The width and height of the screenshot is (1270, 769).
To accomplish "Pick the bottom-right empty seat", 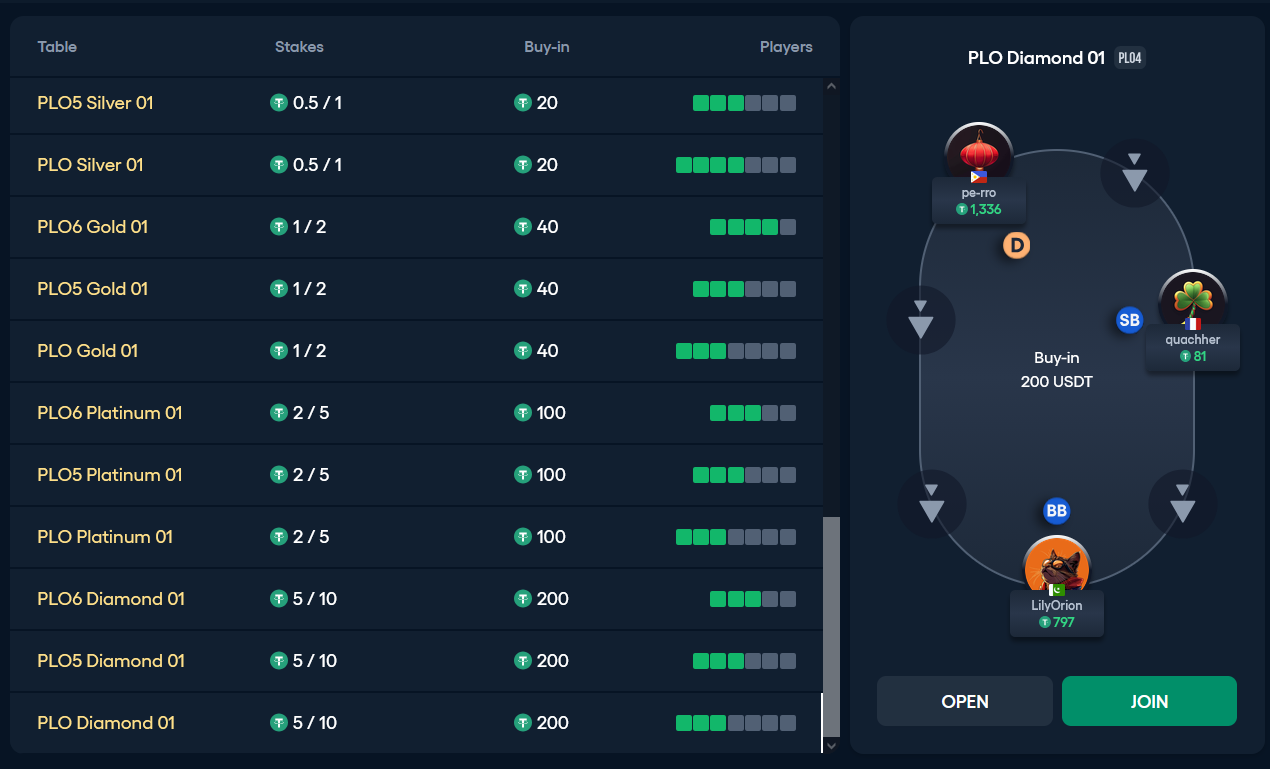I will coord(1183,503).
